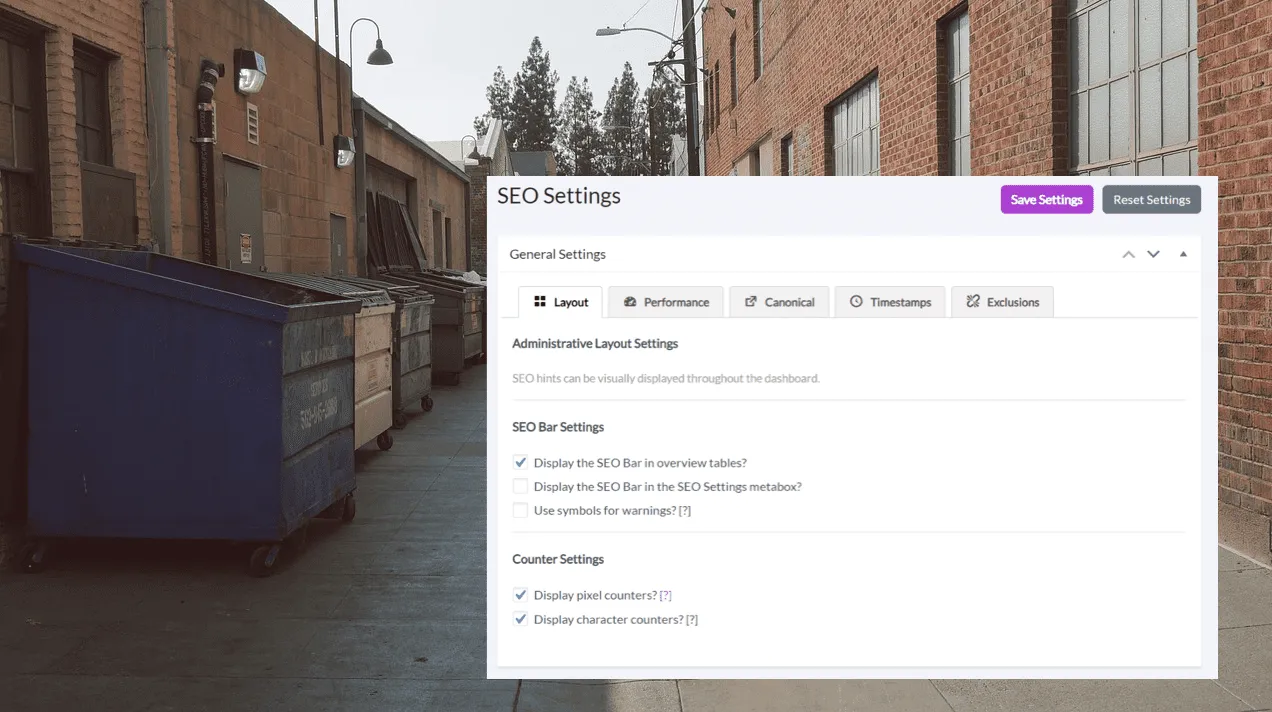
Task: Click the clock icon on Timestamps tab
Action: (857, 301)
